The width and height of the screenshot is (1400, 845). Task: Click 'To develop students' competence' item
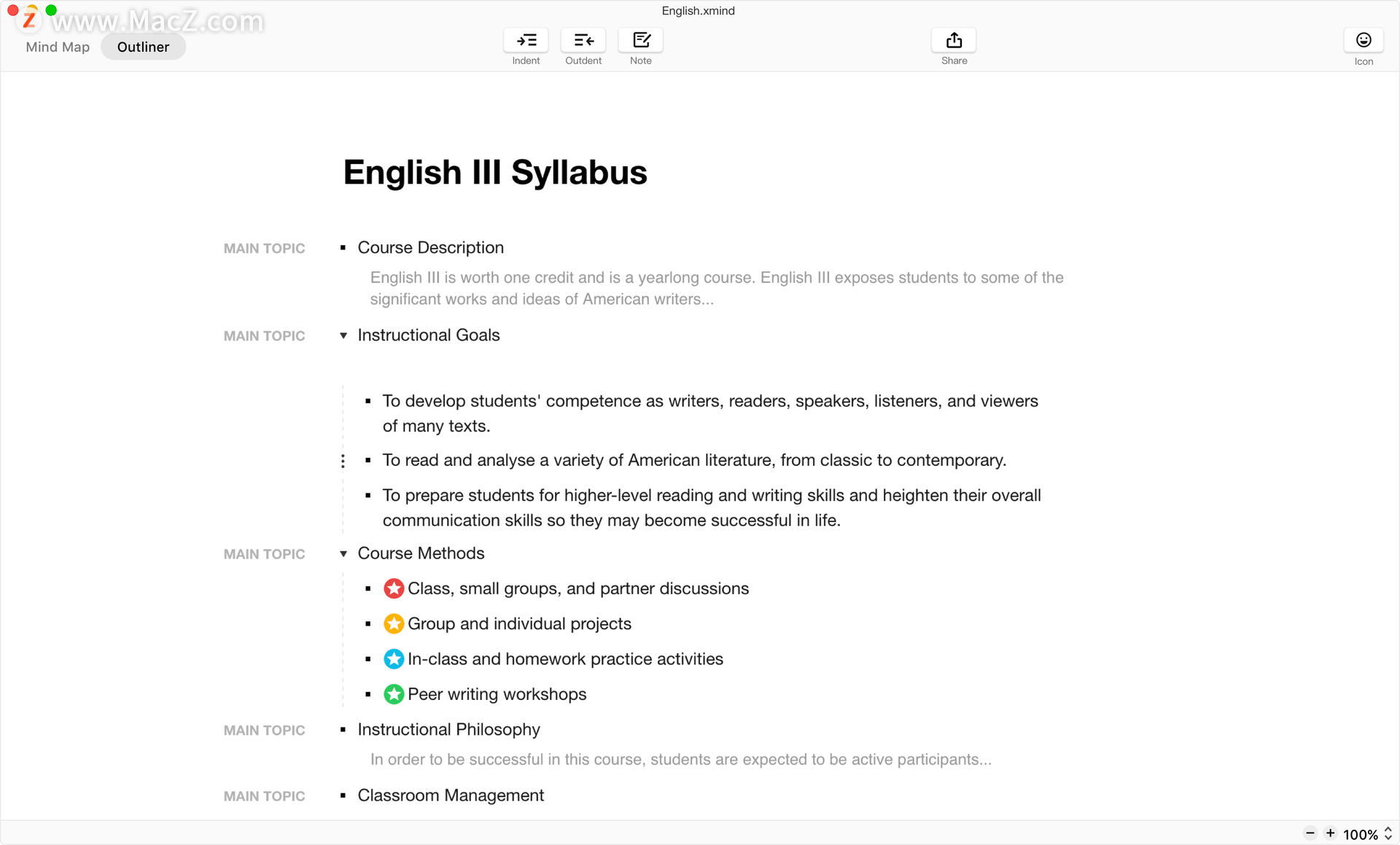710,413
